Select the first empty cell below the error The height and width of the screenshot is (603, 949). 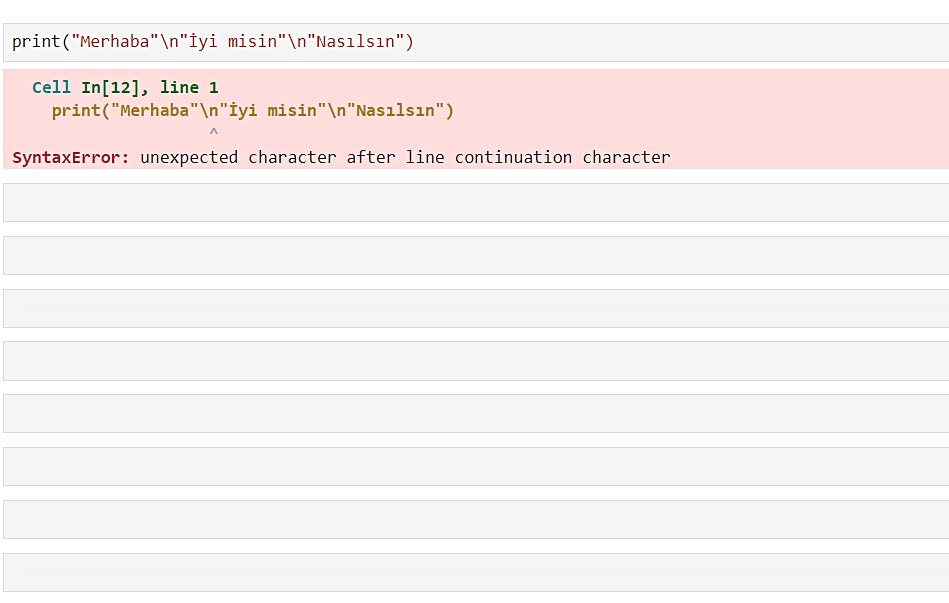[x=475, y=202]
